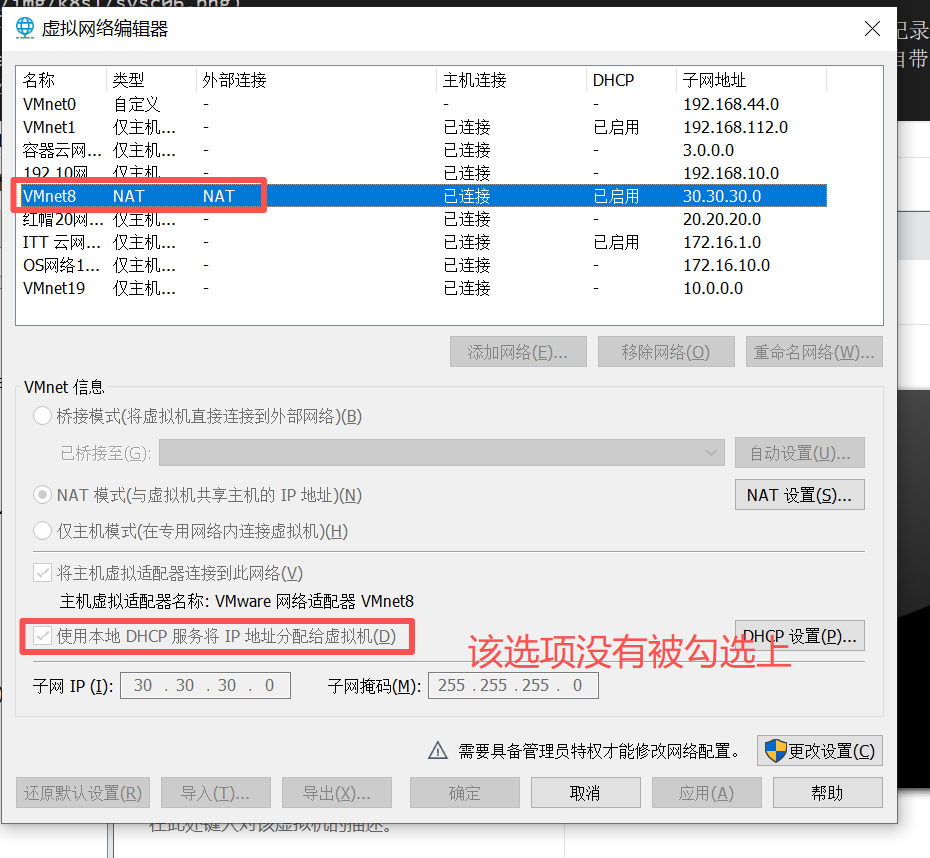Screen dimensions: 930x858
Task: Click 自动设置(U) button
Action: tap(800, 453)
